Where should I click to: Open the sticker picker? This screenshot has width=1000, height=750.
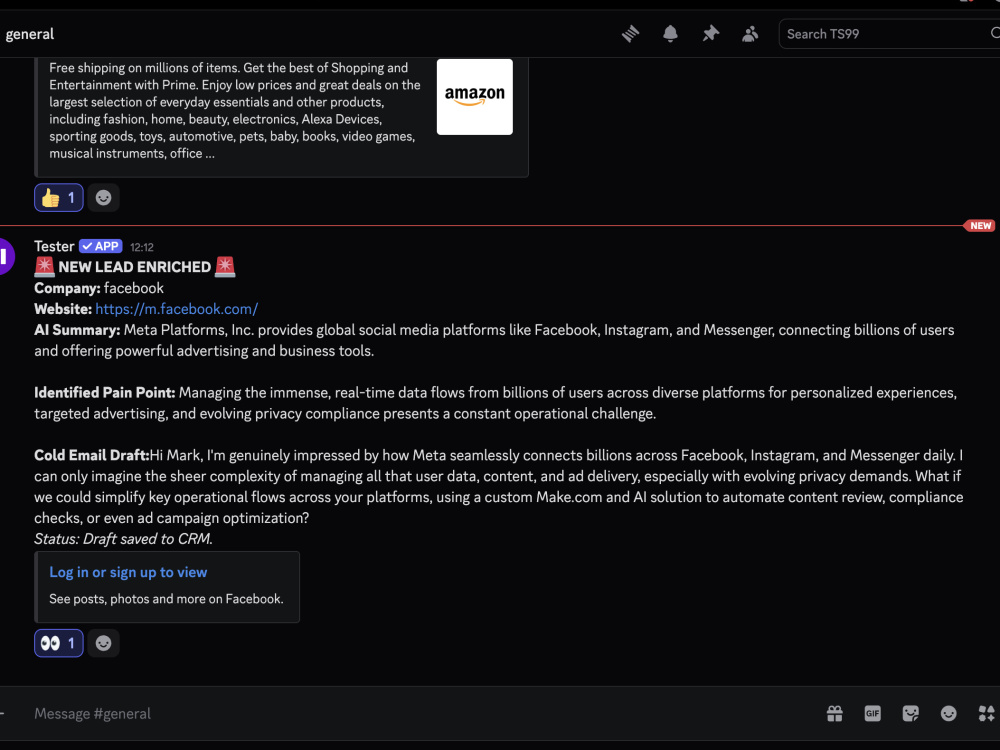pos(911,714)
